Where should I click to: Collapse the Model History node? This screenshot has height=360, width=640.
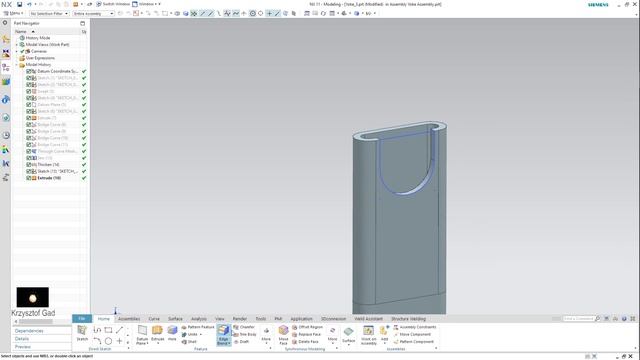tap(17, 65)
